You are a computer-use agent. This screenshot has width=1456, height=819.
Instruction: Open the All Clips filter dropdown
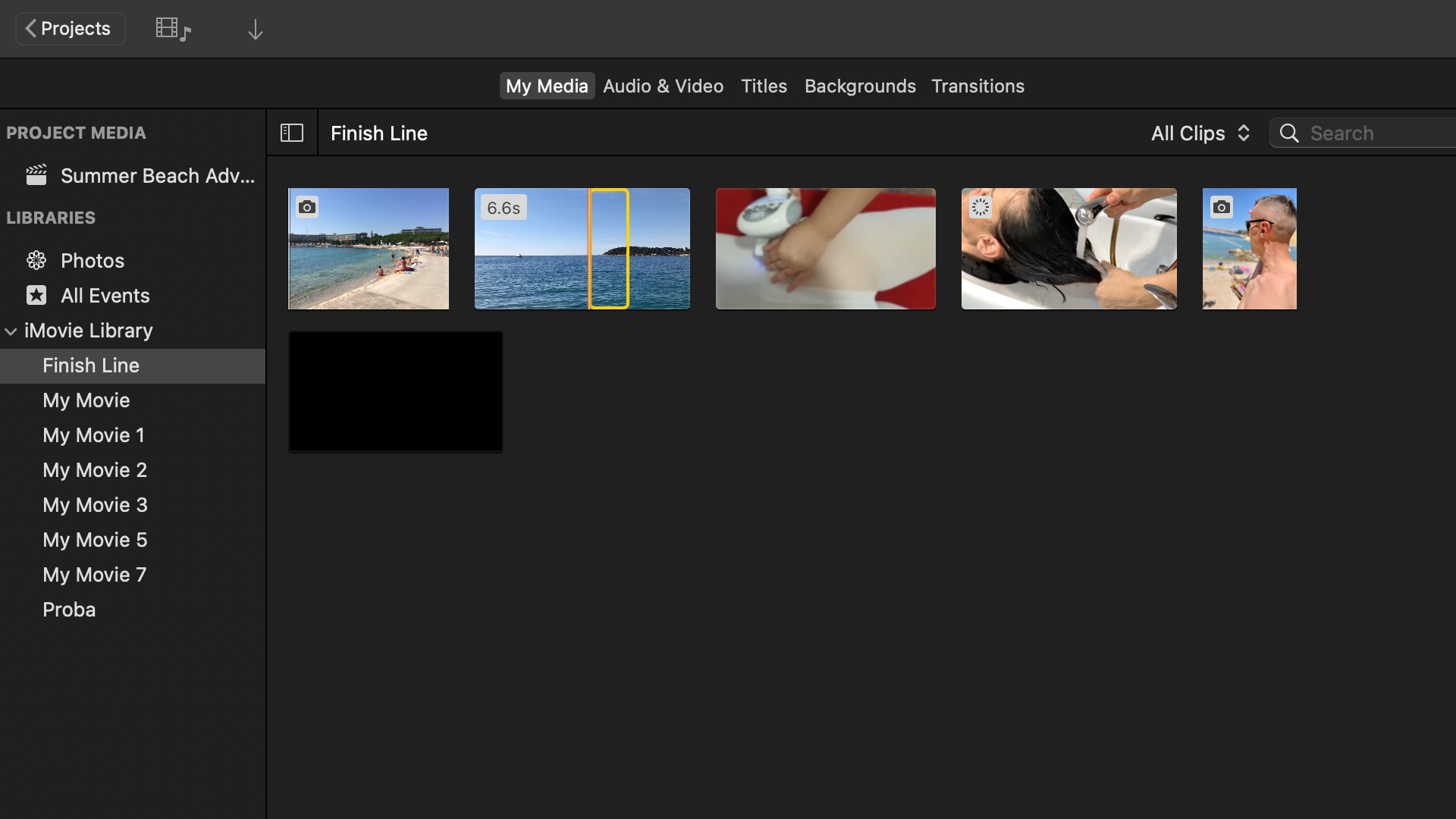pyautogui.click(x=1200, y=133)
